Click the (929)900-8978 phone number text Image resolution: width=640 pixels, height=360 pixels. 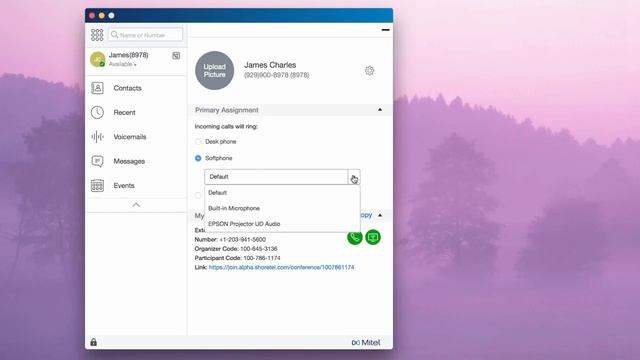[276, 75]
